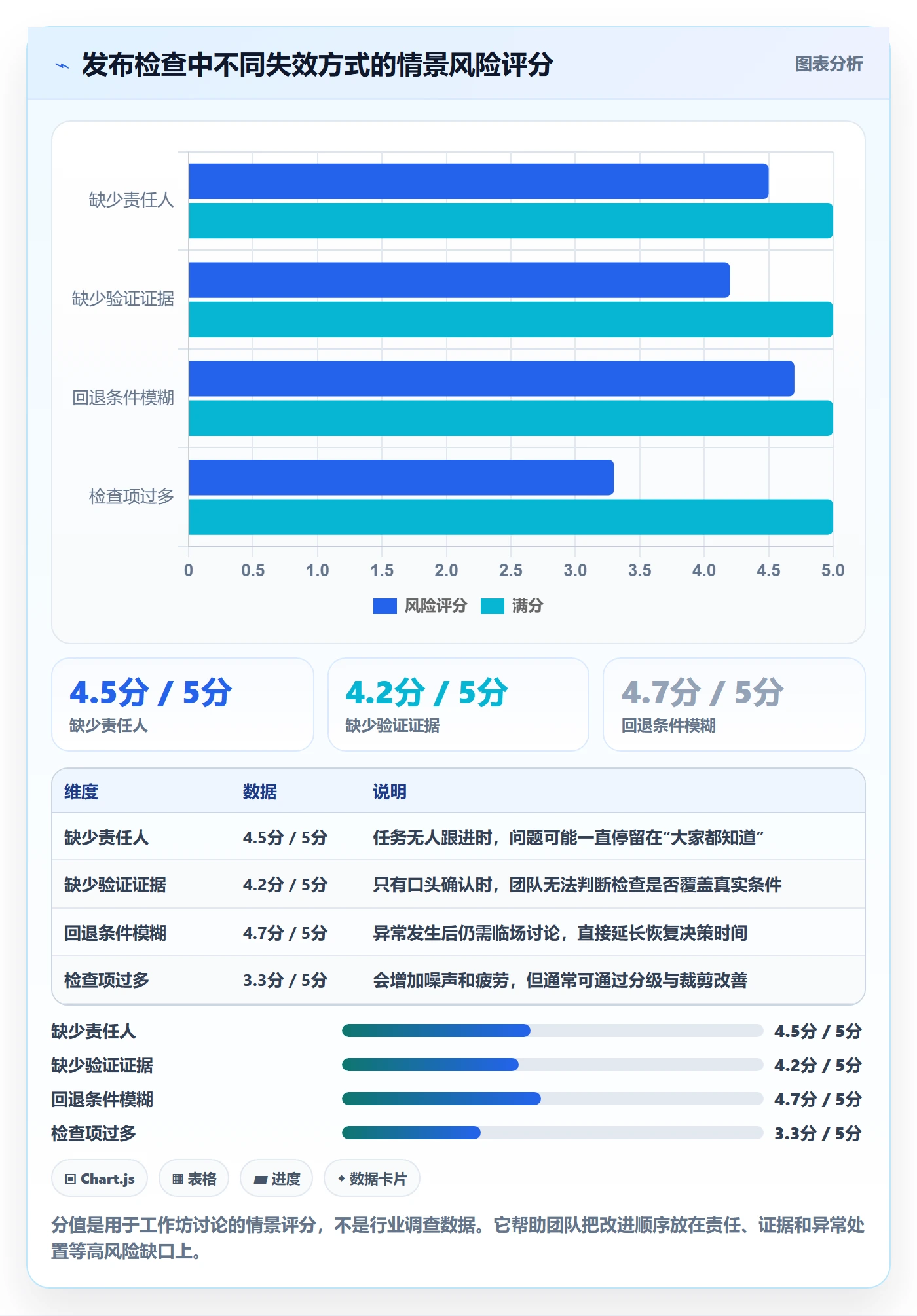Select the 进度 tag chip
The image size is (917, 1316).
click(x=276, y=1179)
